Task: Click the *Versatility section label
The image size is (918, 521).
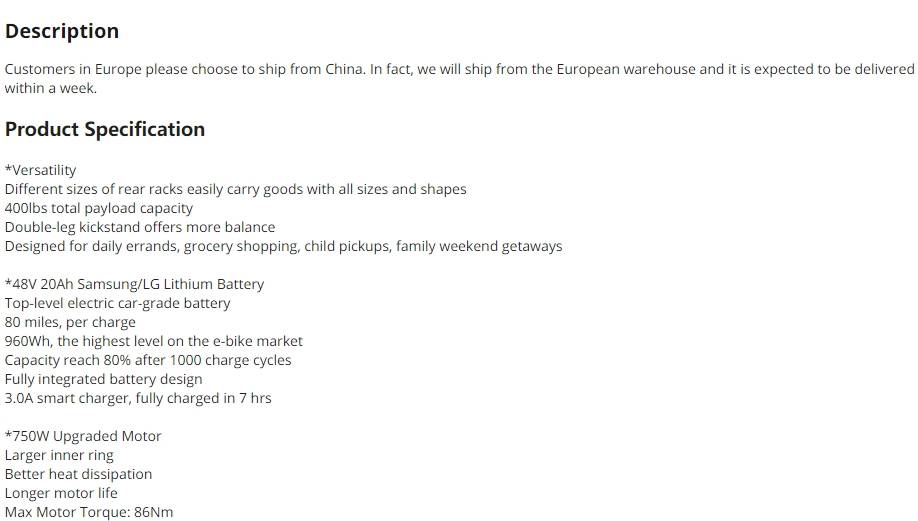Action: 40,170
